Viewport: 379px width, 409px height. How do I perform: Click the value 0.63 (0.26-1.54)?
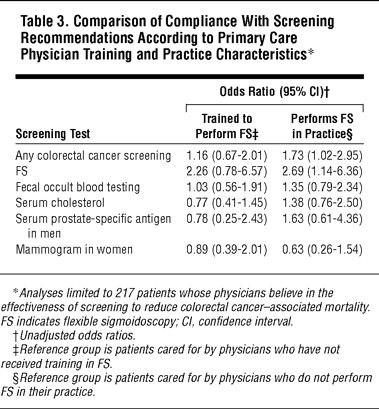tap(322, 249)
